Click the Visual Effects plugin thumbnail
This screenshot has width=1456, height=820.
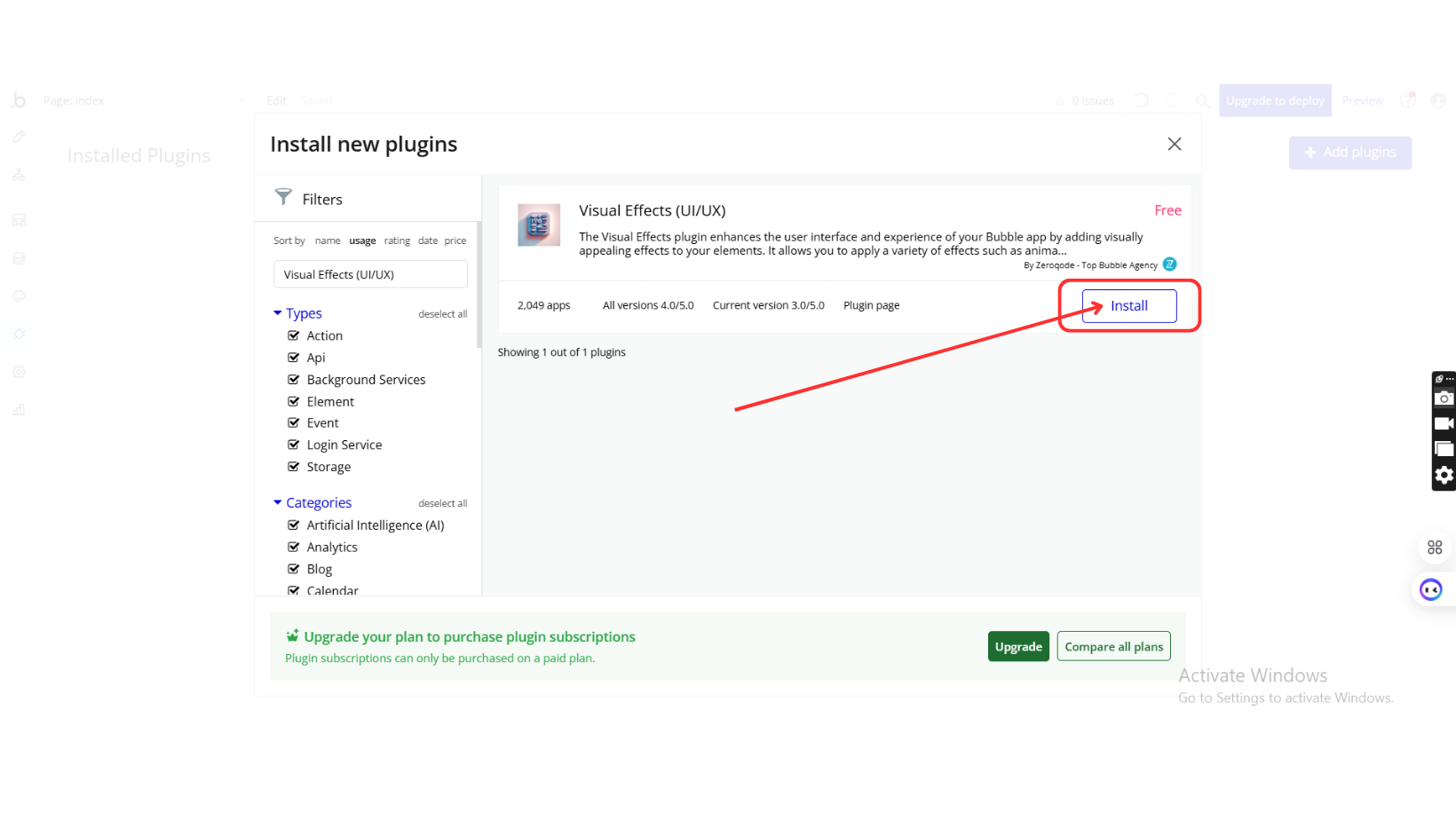(x=539, y=225)
